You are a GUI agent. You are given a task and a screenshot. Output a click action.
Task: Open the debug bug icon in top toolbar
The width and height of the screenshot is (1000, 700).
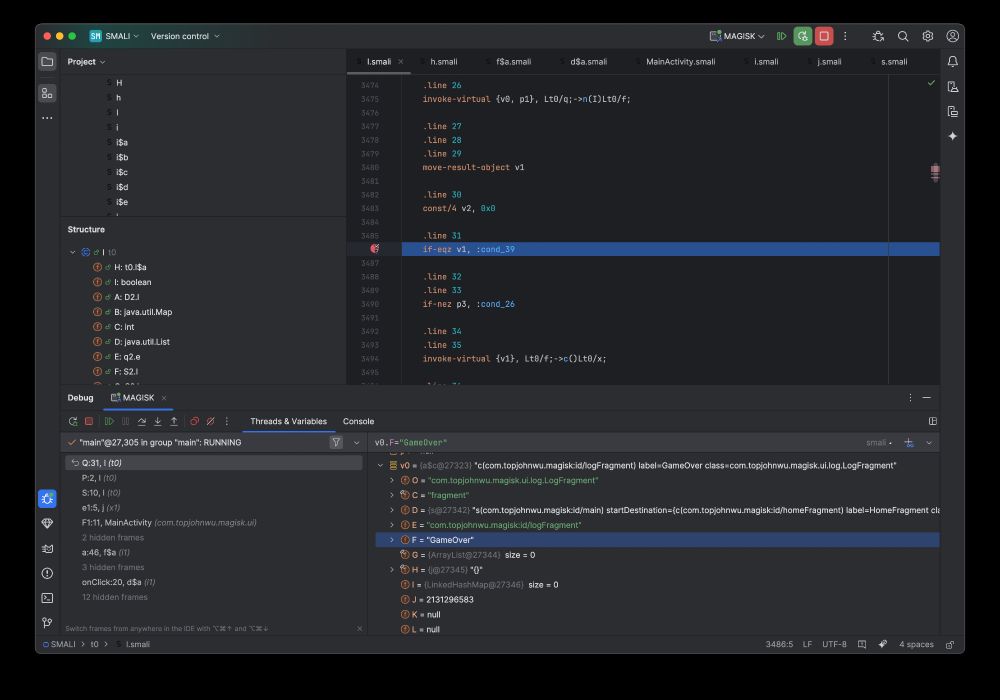coord(878,36)
